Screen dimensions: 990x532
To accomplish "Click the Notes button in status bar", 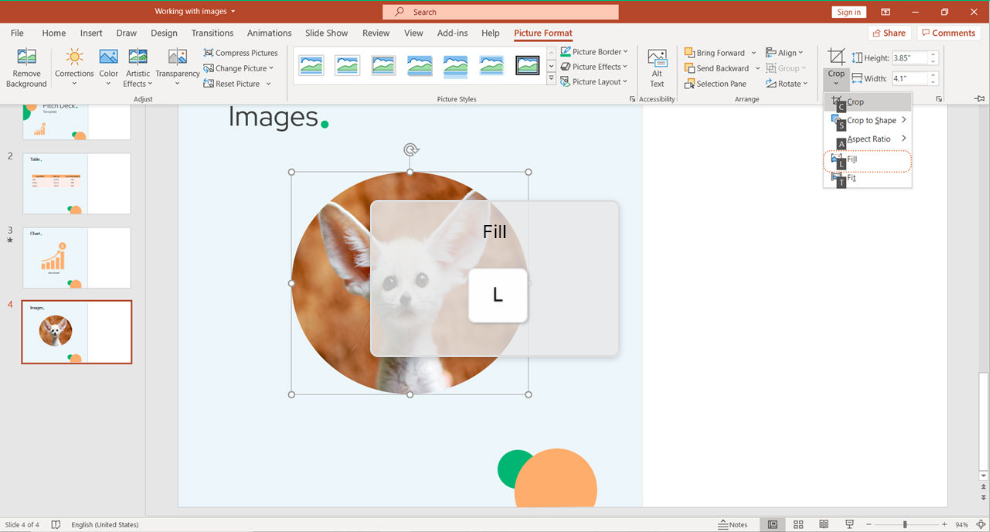I will click(733, 524).
